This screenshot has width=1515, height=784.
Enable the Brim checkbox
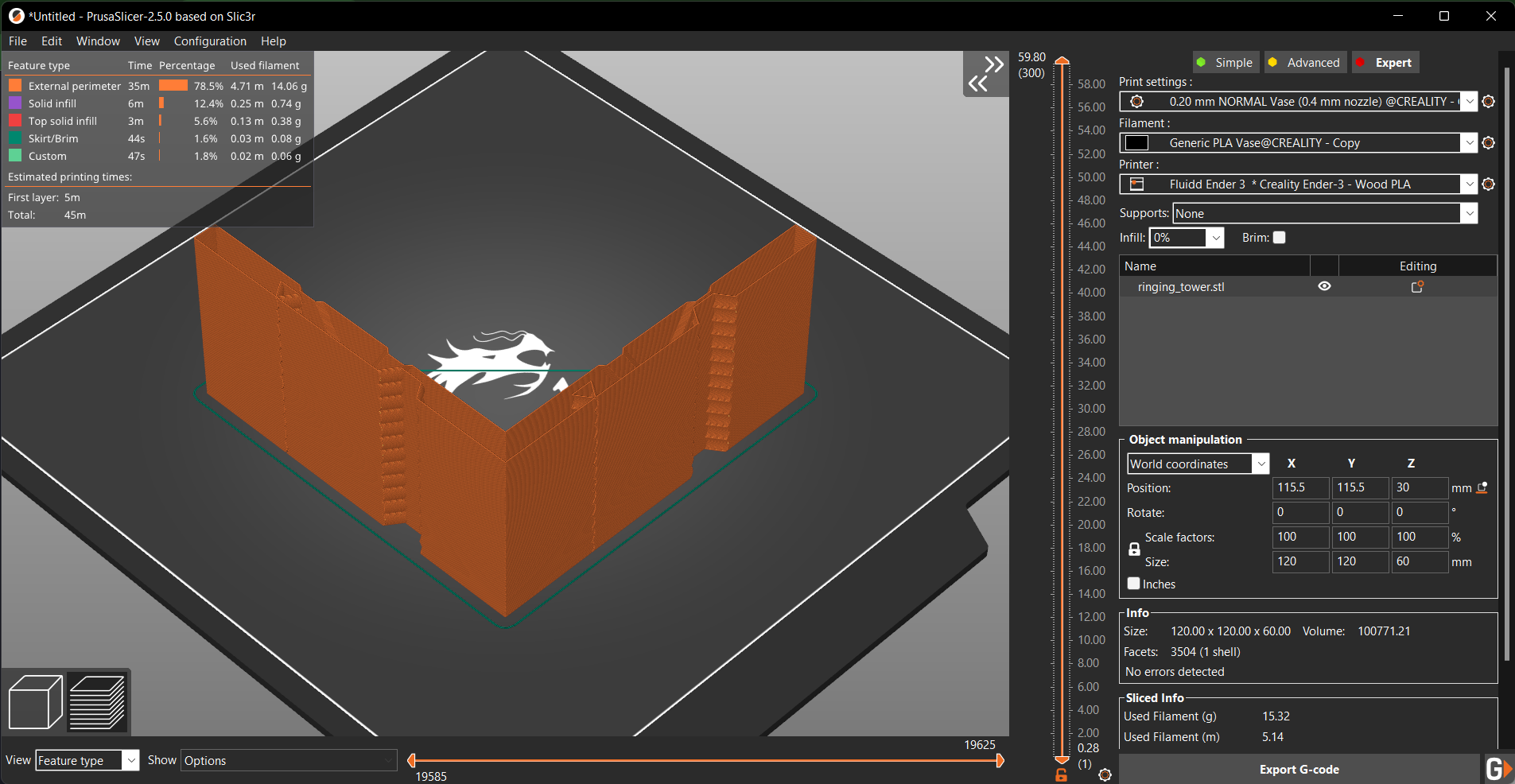(x=1279, y=238)
